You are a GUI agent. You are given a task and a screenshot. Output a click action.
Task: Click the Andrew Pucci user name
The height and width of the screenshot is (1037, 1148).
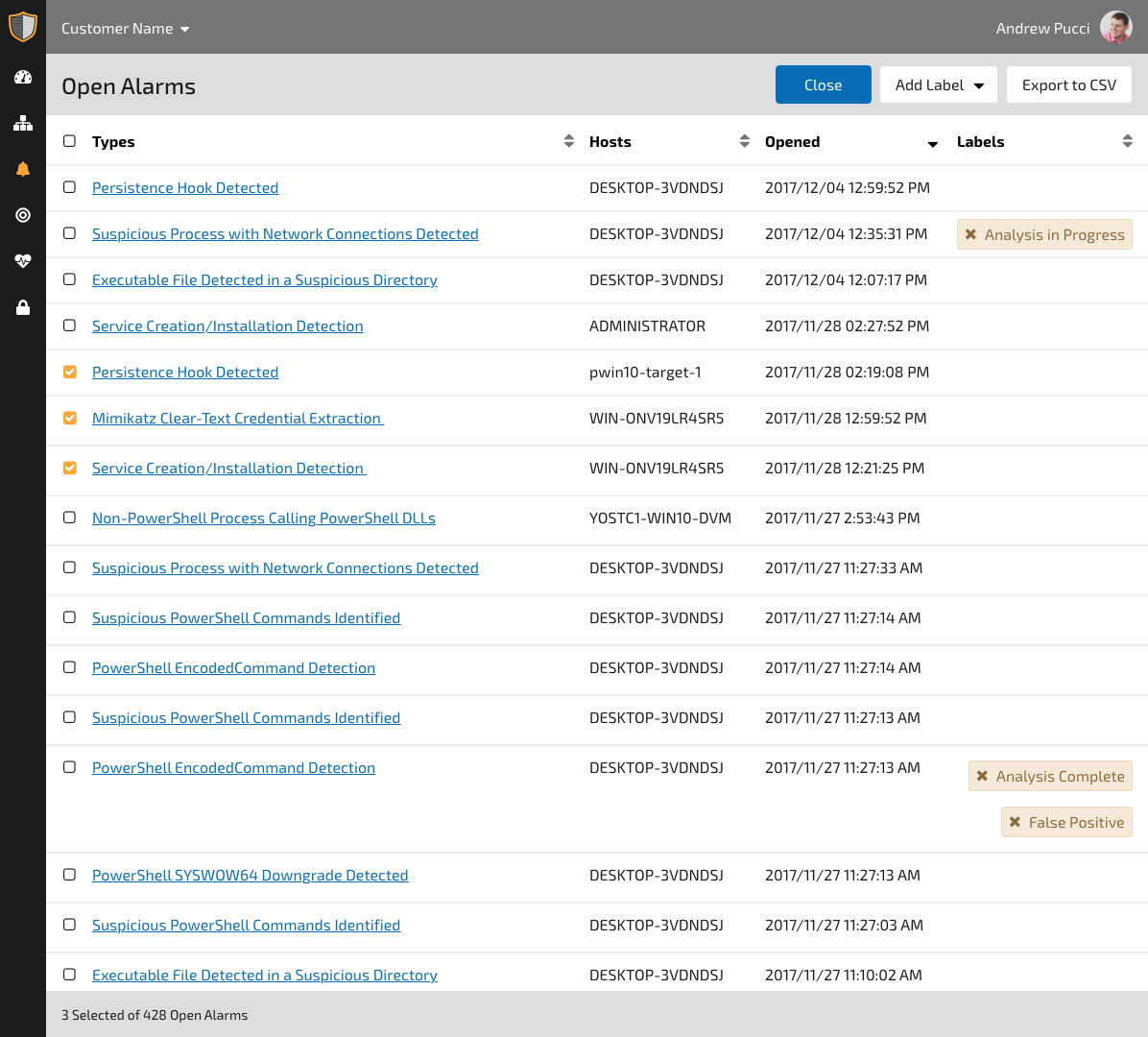[x=1042, y=28]
